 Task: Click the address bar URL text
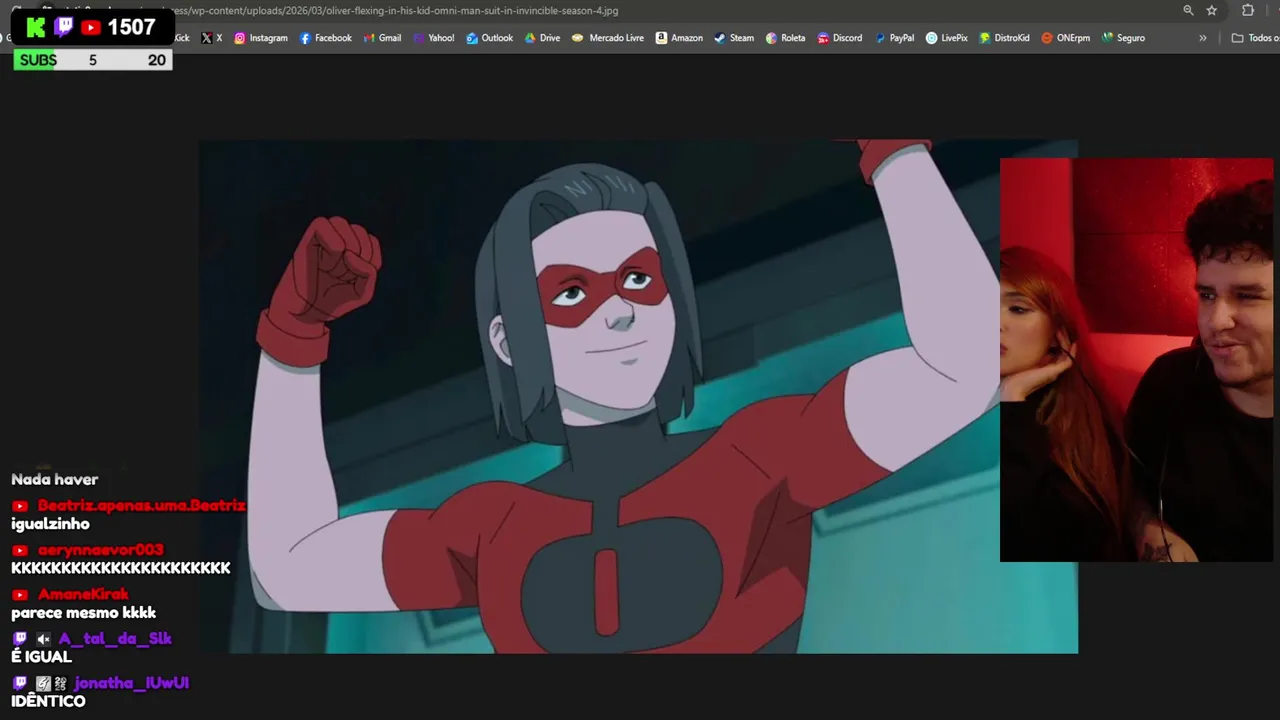tap(396, 11)
